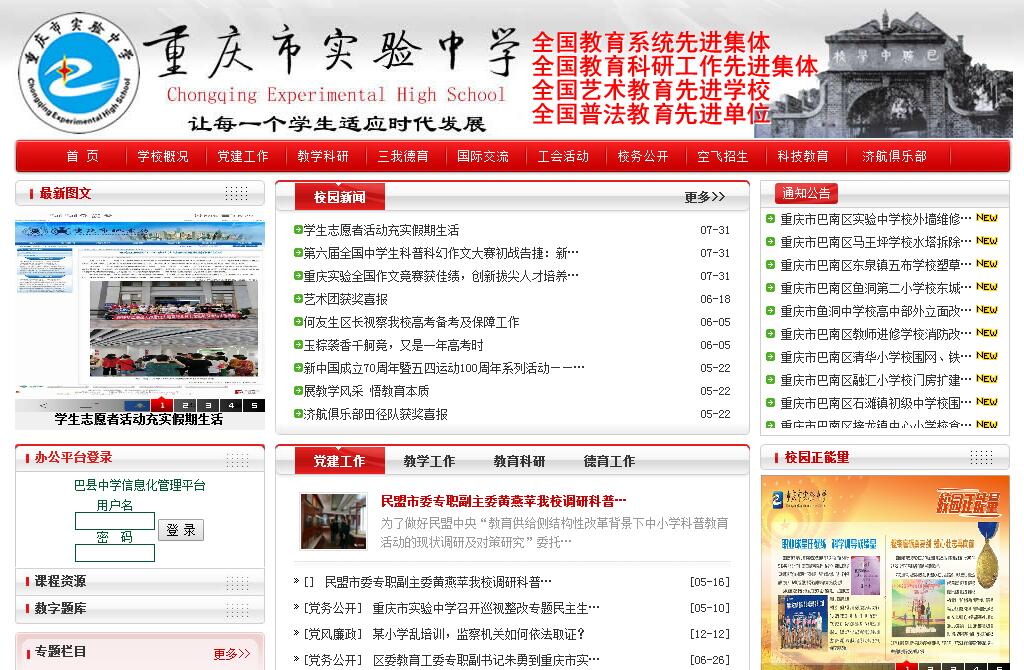The width and height of the screenshot is (1024, 670).
Task: Open news link 何友生区长视察我校高考备考及保障工作
Action: (411, 322)
